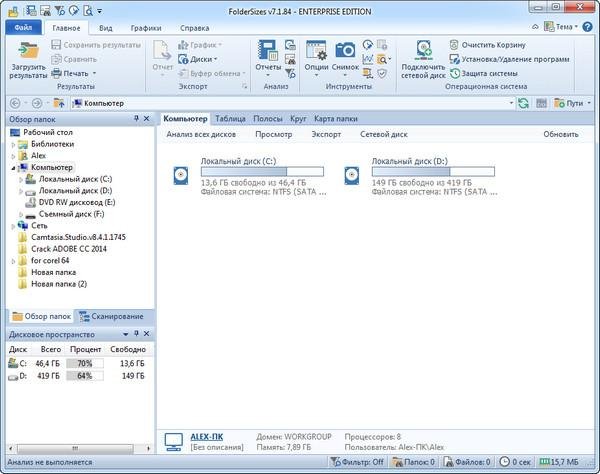Switch to the Вид ribbon tab

[x=106, y=28]
